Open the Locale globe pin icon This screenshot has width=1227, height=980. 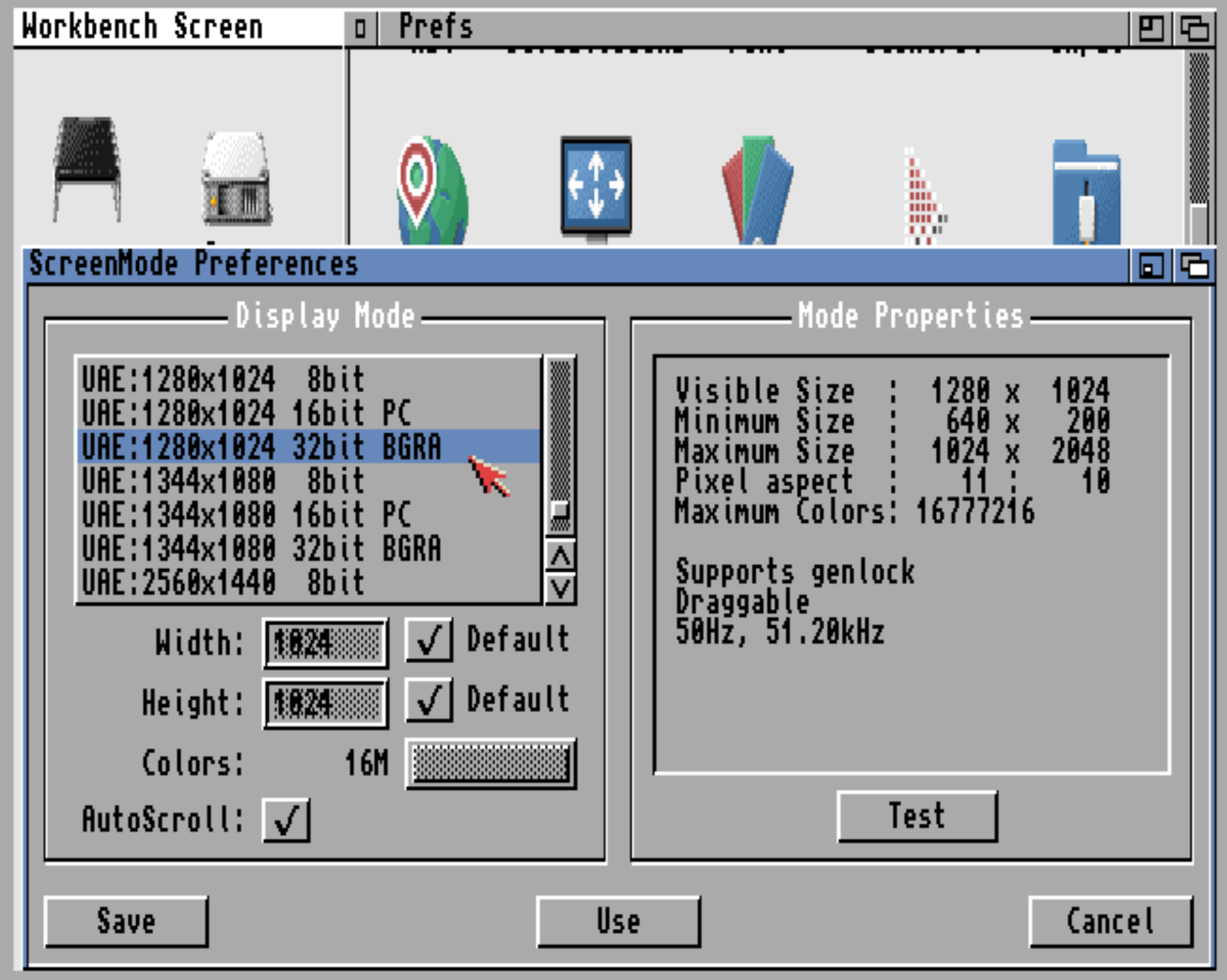[x=433, y=191]
